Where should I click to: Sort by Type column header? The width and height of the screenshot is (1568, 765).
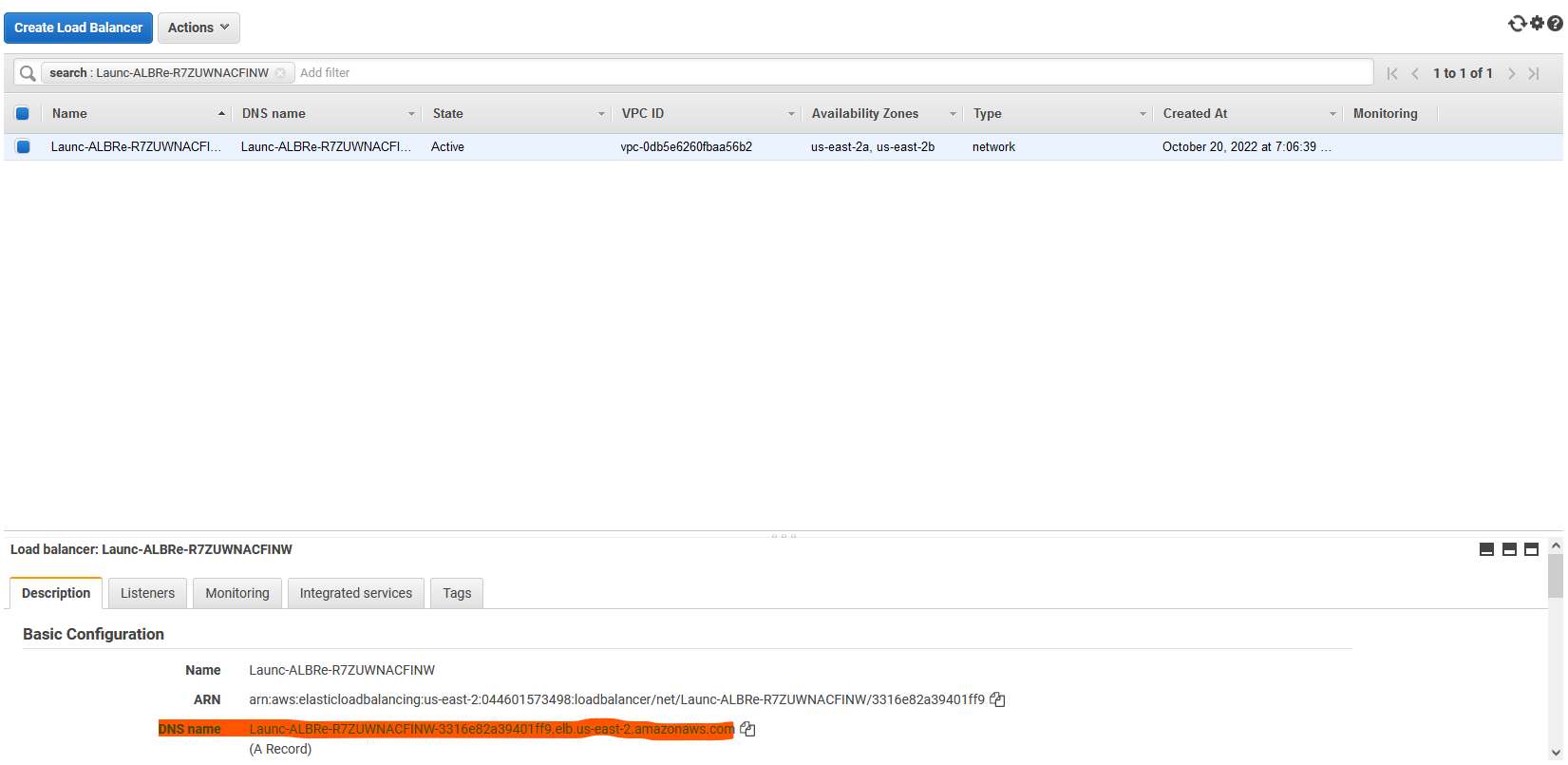(x=1058, y=113)
